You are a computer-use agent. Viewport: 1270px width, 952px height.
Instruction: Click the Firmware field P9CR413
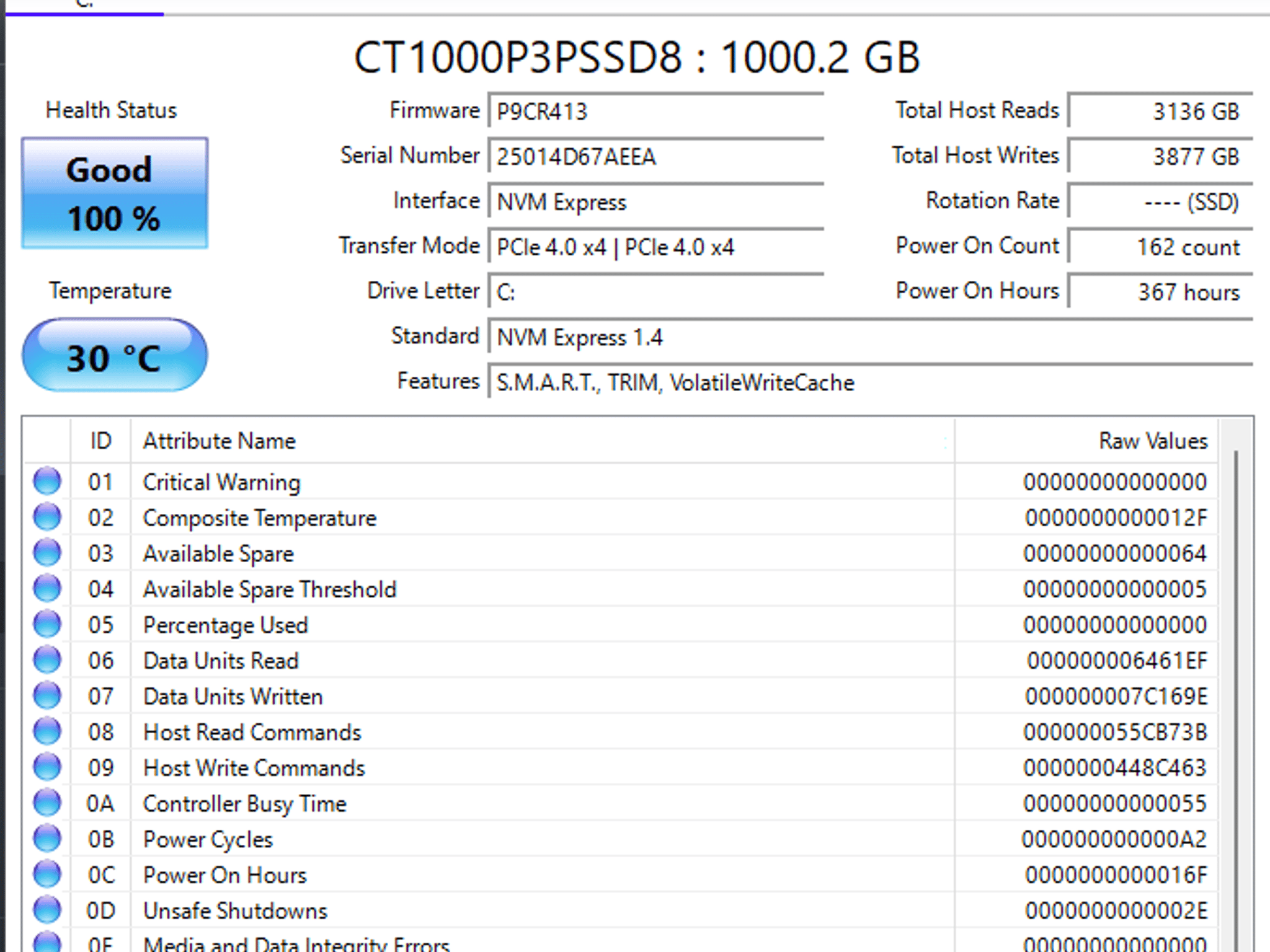[656, 112]
